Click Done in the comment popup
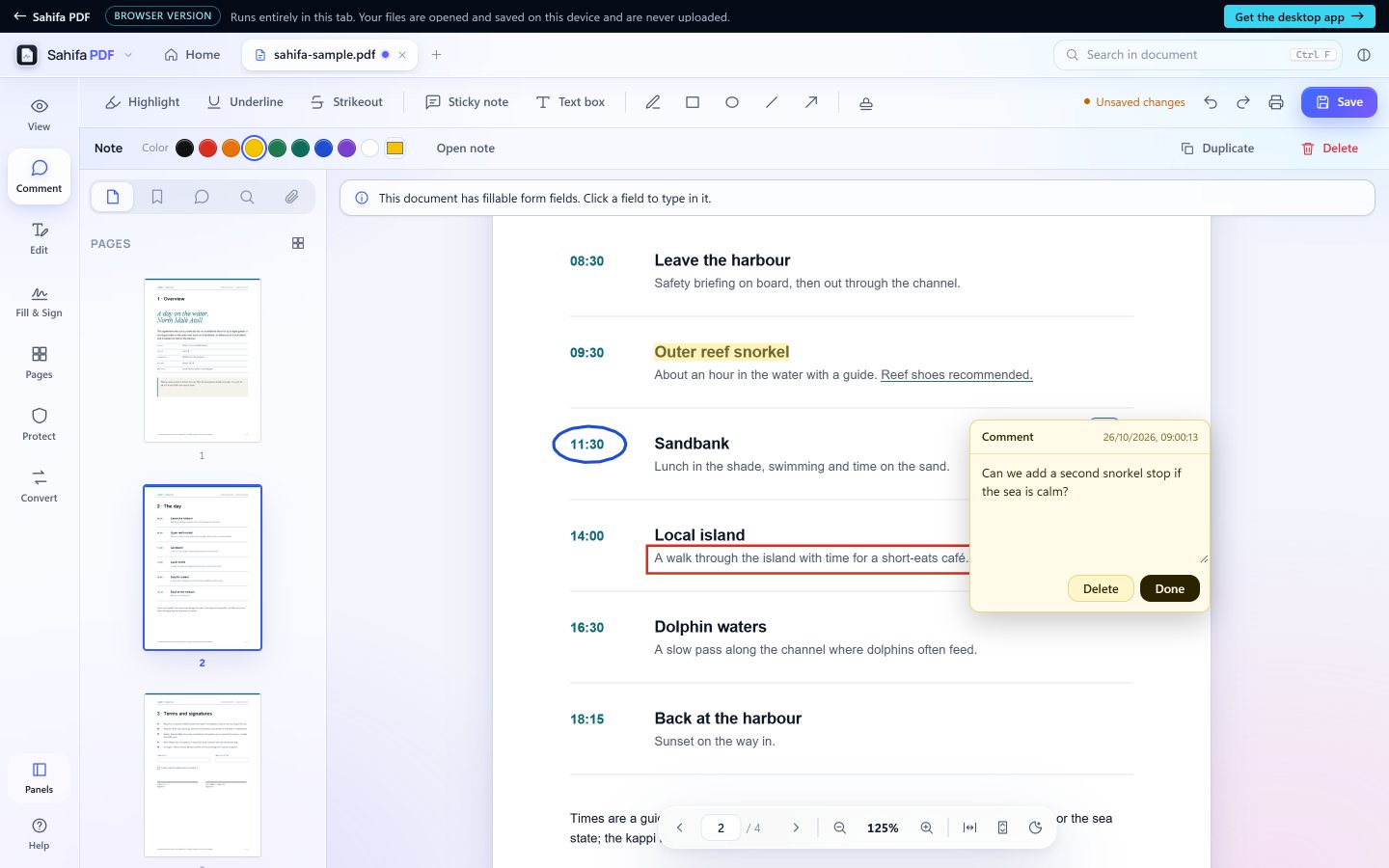Image resolution: width=1389 pixels, height=868 pixels. pyautogui.click(x=1170, y=589)
